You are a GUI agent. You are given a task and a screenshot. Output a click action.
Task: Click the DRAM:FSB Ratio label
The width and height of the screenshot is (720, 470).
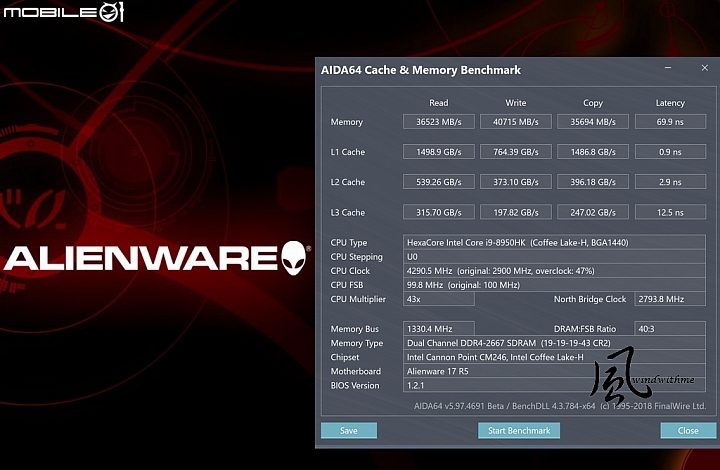tap(585, 329)
